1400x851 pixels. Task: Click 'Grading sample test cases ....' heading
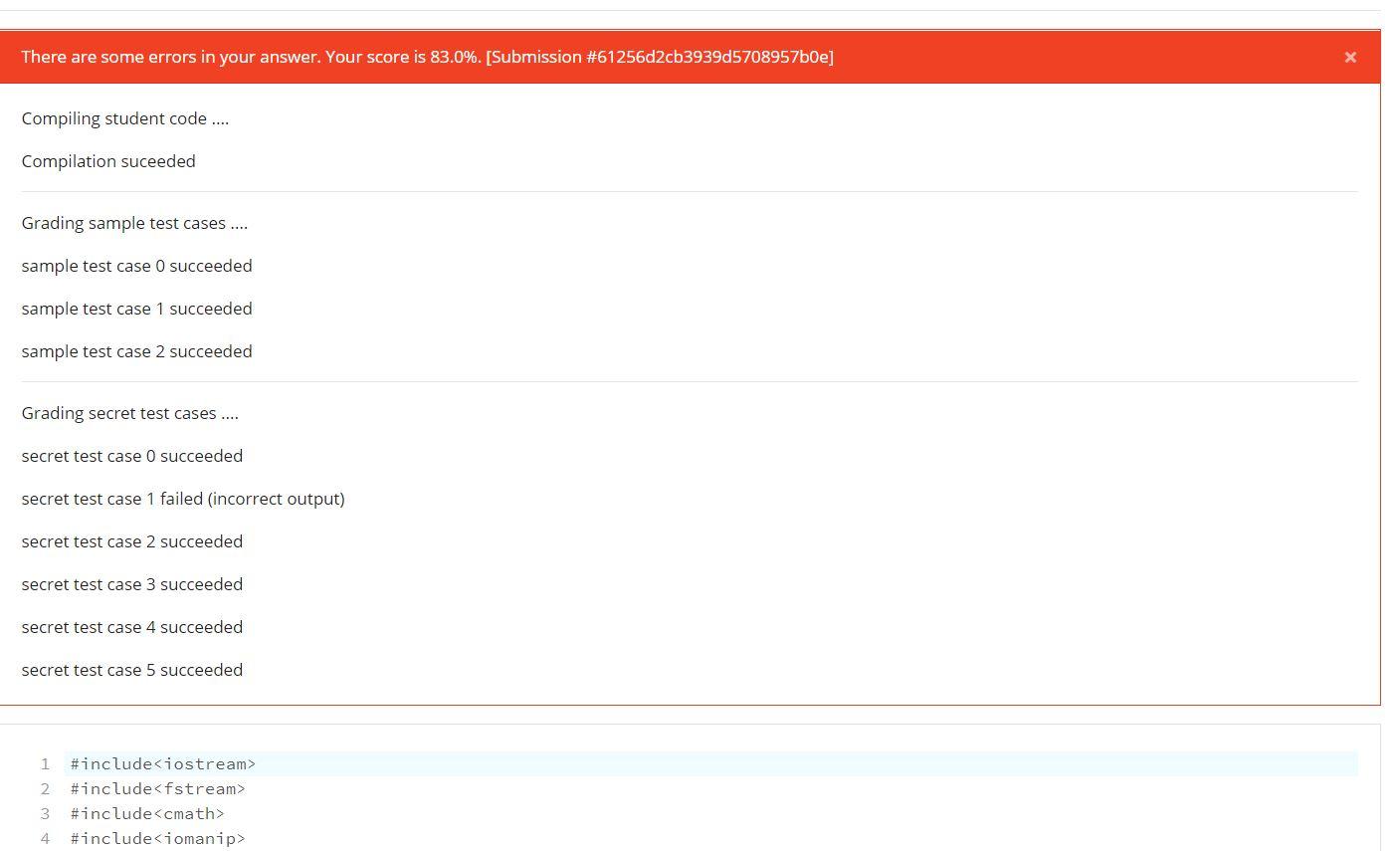pyautogui.click(x=134, y=223)
